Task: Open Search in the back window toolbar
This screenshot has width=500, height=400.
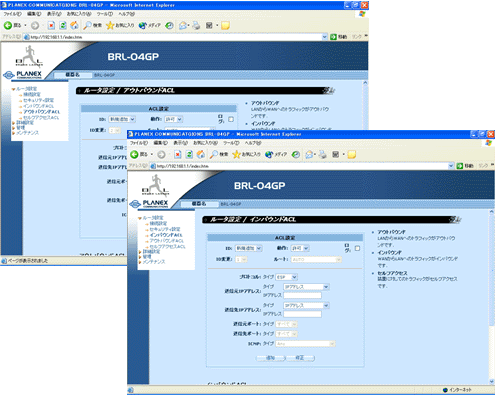Action: (x=93, y=25)
